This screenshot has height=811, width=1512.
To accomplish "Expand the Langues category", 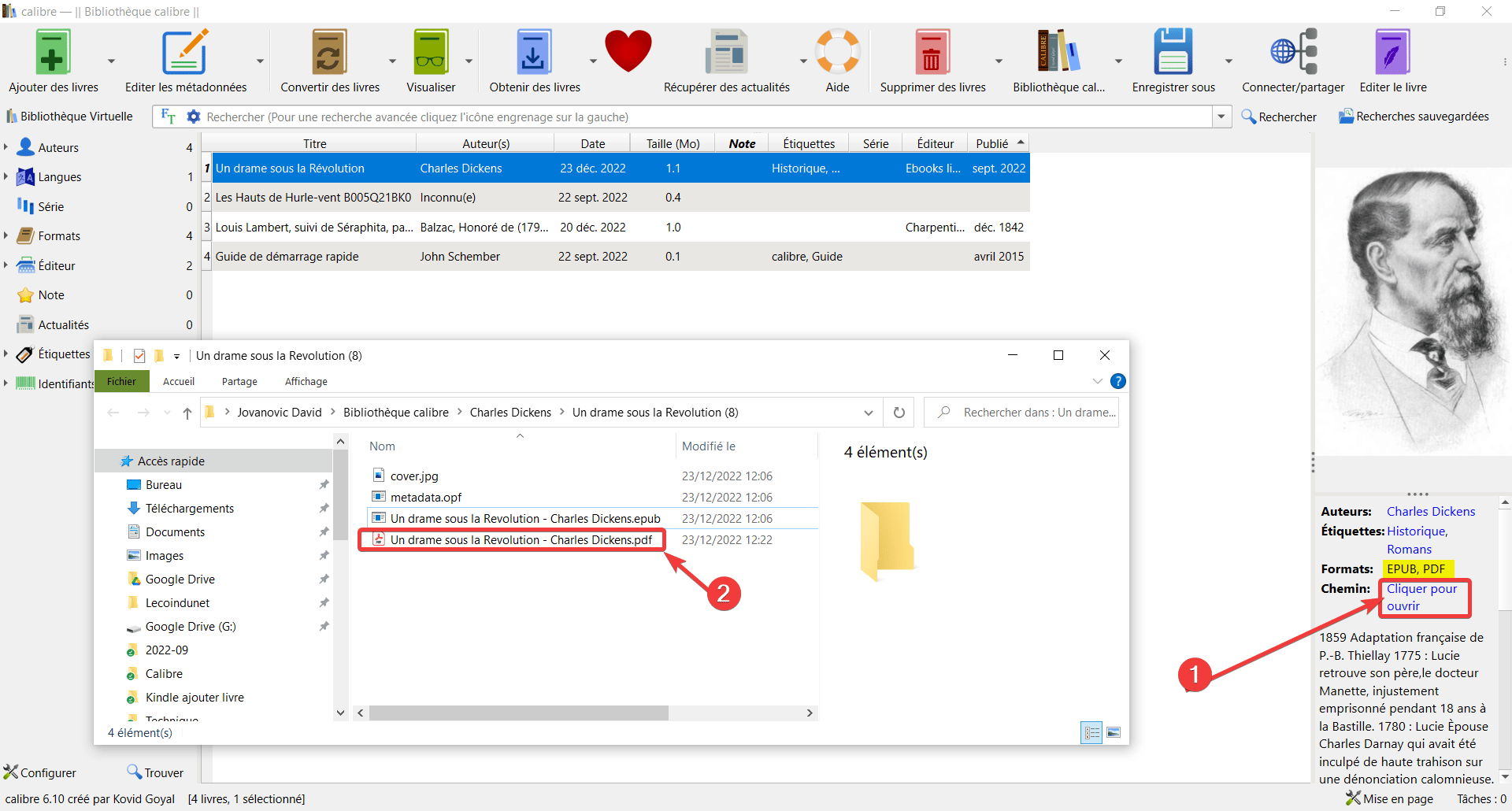I will pyautogui.click(x=6, y=176).
